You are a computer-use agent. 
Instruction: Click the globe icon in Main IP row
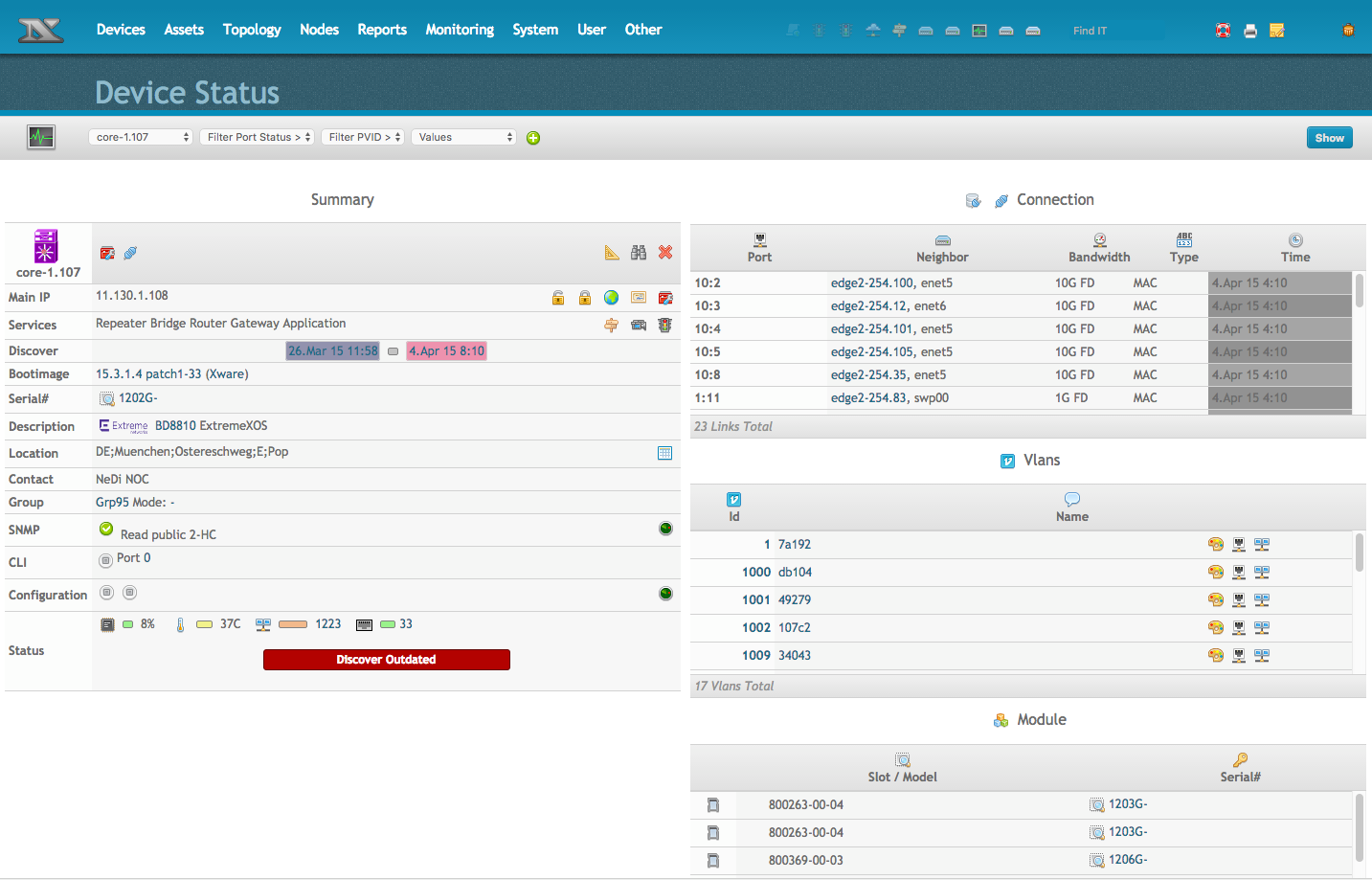(x=611, y=298)
